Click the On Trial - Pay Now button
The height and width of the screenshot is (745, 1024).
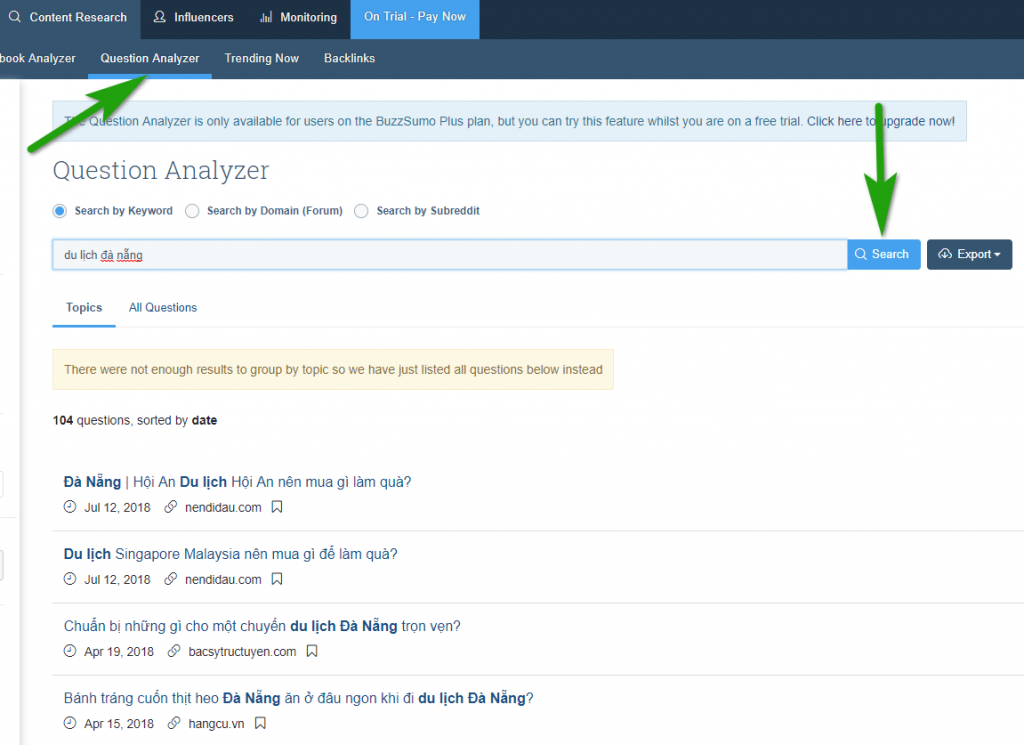pos(415,17)
